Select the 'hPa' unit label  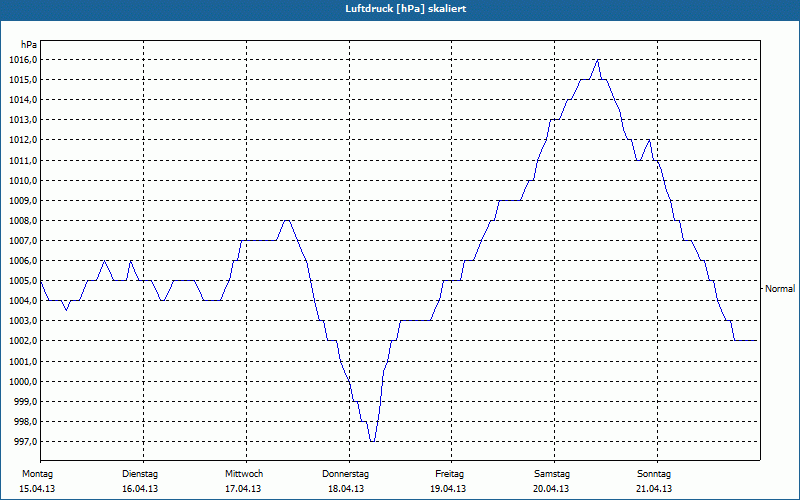tap(29, 45)
